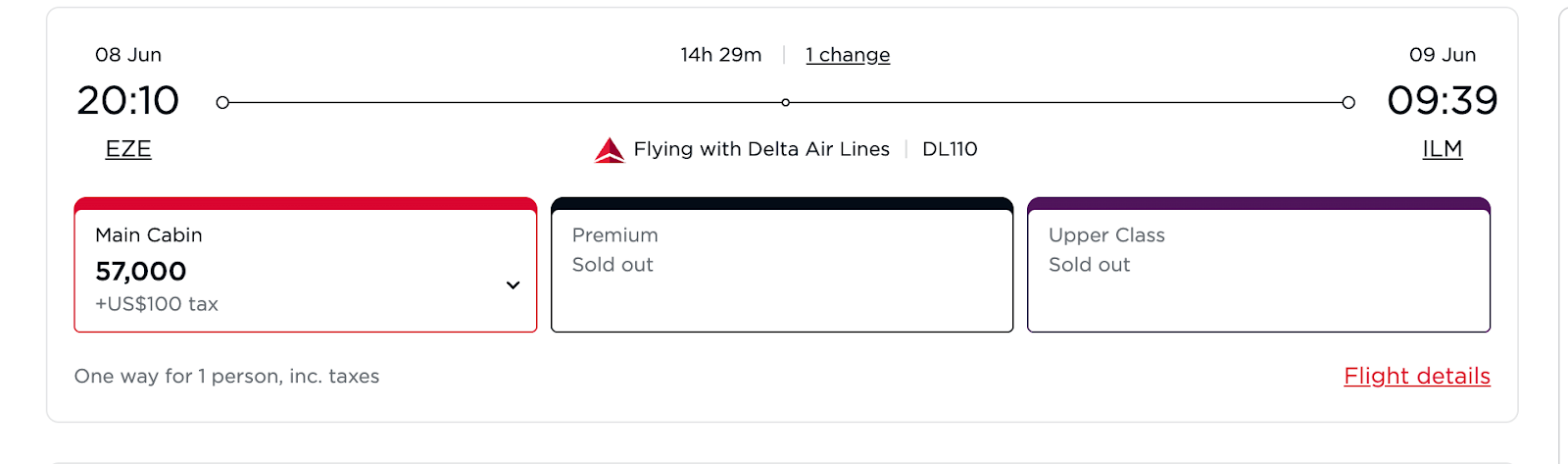1568x464 pixels.
Task: View the 1 change stop details
Action: coord(848,55)
